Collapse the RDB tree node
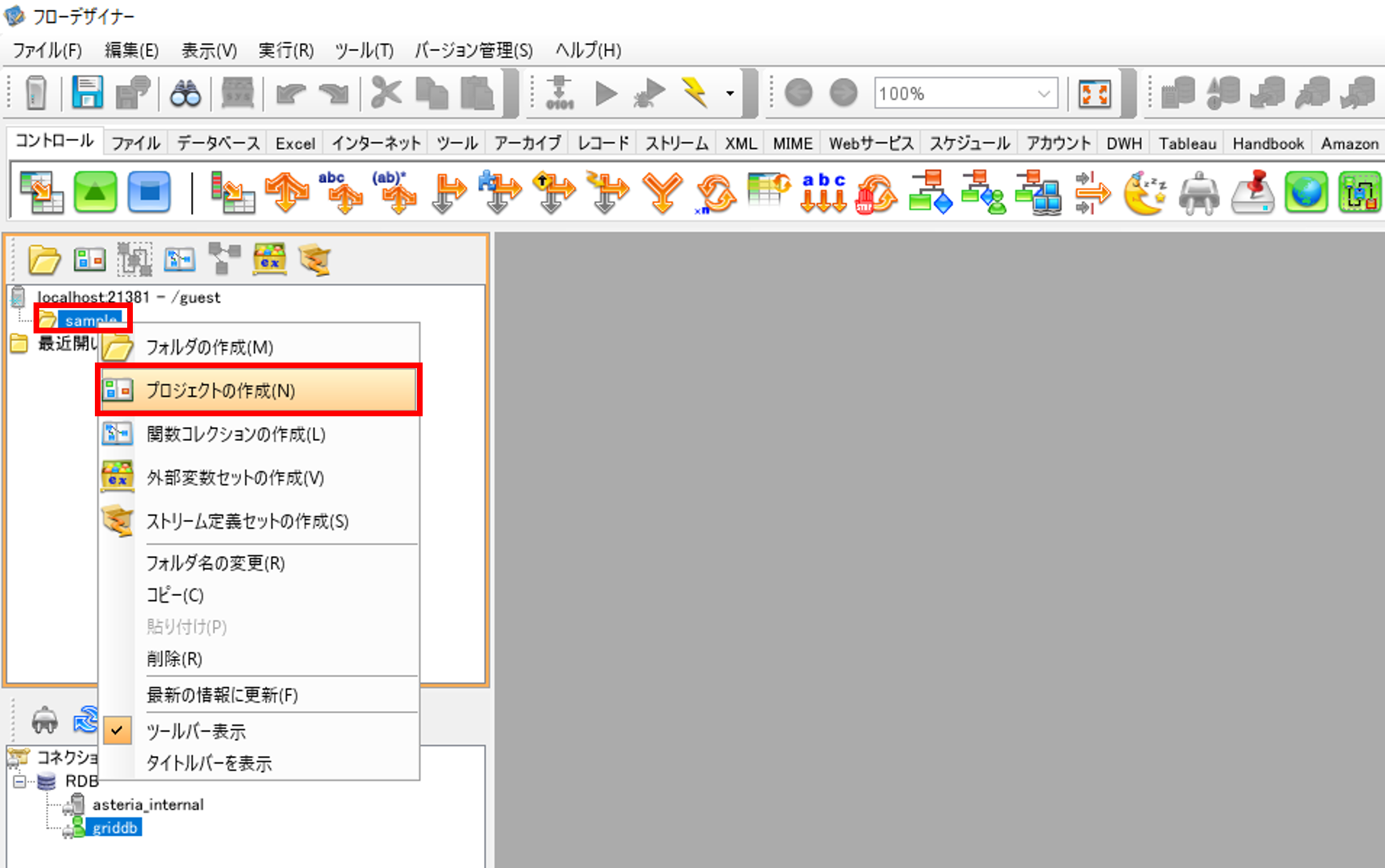Image resolution: width=1385 pixels, height=868 pixels. point(20,782)
